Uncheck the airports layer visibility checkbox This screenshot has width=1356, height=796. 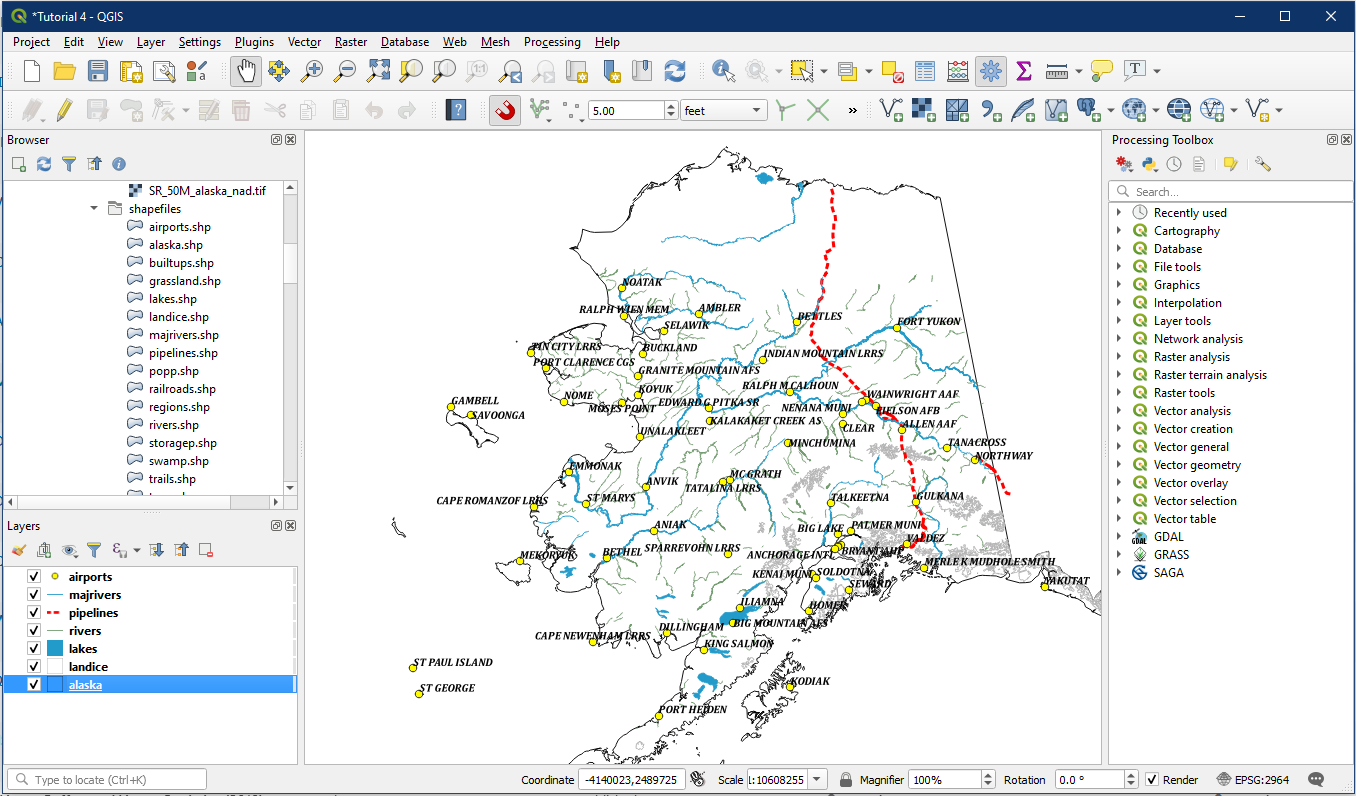(x=34, y=577)
